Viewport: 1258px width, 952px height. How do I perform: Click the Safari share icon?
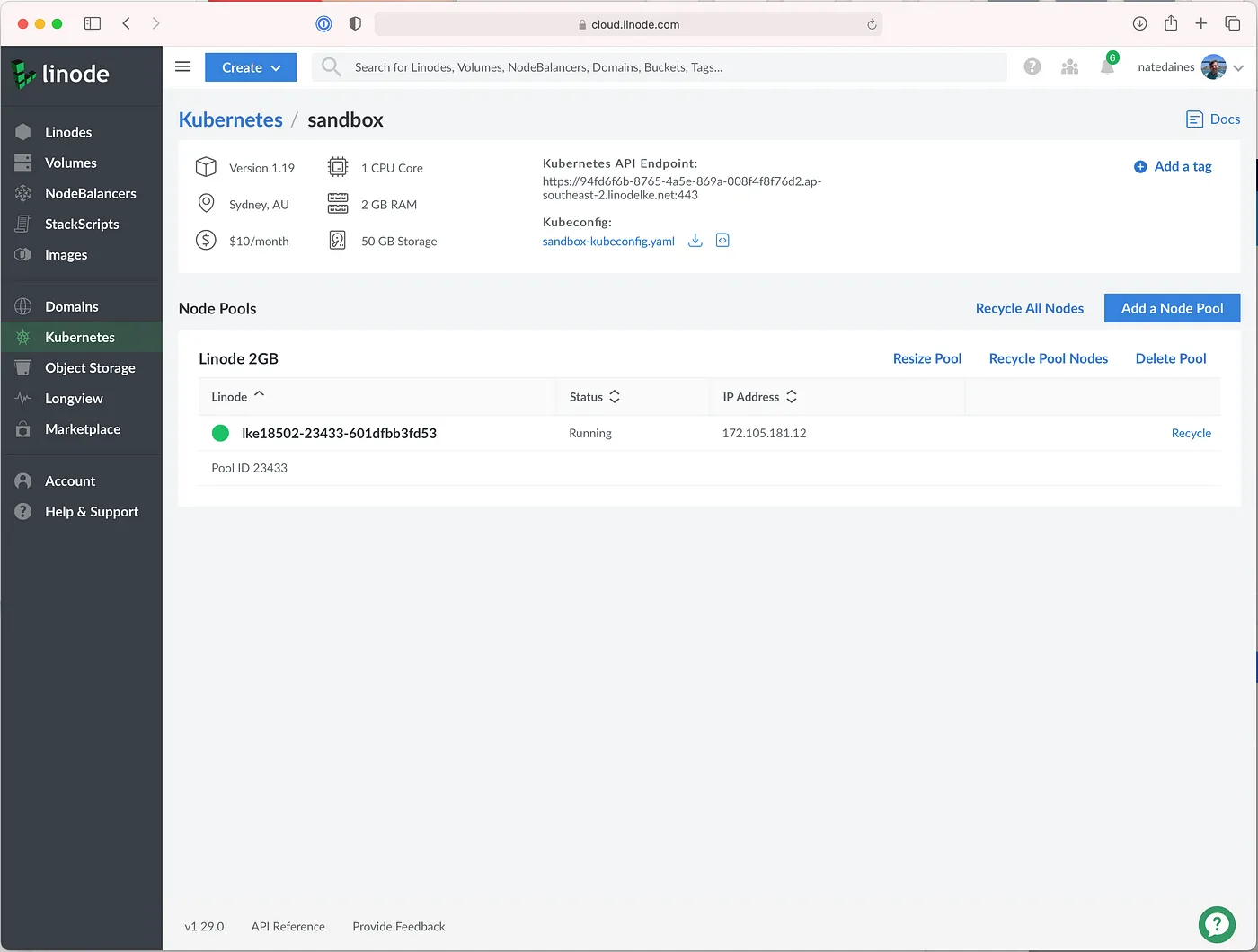1171,23
